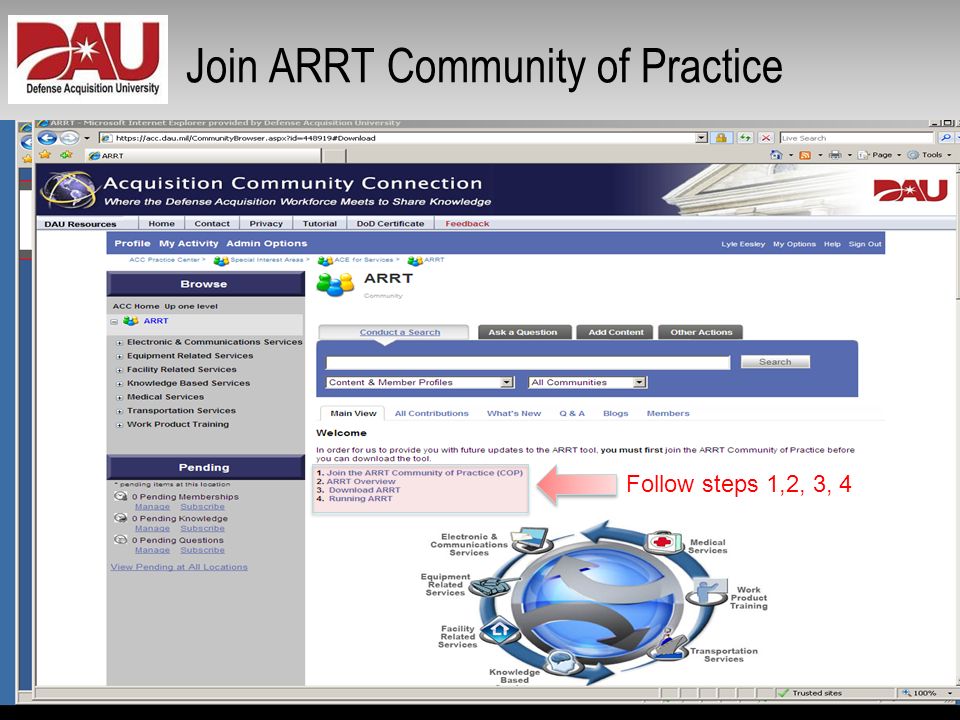The width and height of the screenshot is (960, 720).
Task: Switch to the What's New tab
Action: (x=514, y=413)
